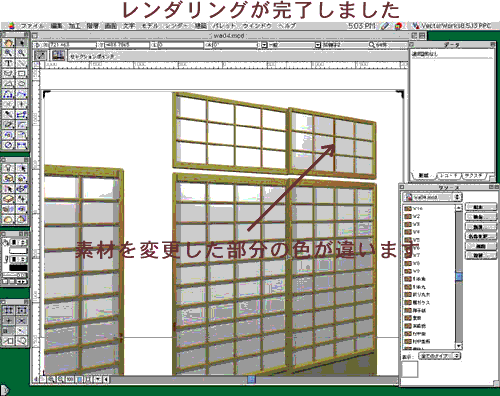Open the display type dropdown below resource list
This screenshot has height=396, width=500.
pos(440,356)
